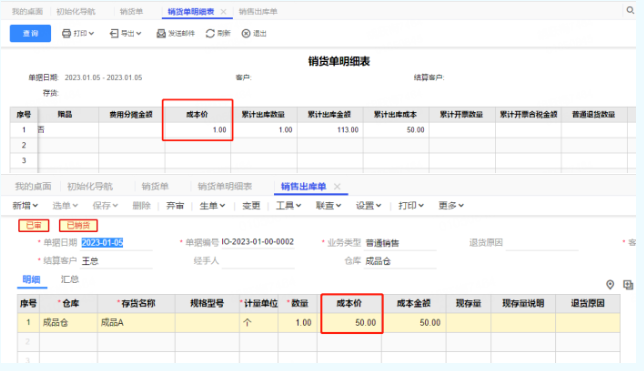Click the 累计出库金额 column header
The width and height of the screenshot is (644, 371).
pyautogui.click(x=330, y=114)
